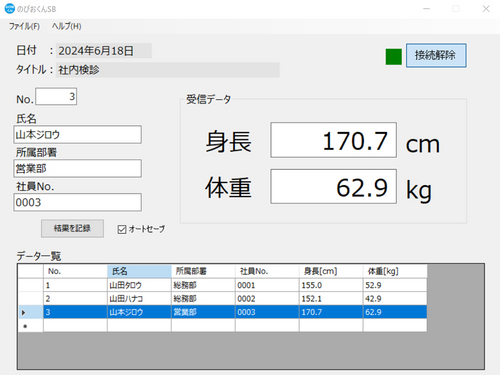This screenshot has width=500, height=375.
Task: Select the cell 山田タロウ
Action: pos(139,285)
